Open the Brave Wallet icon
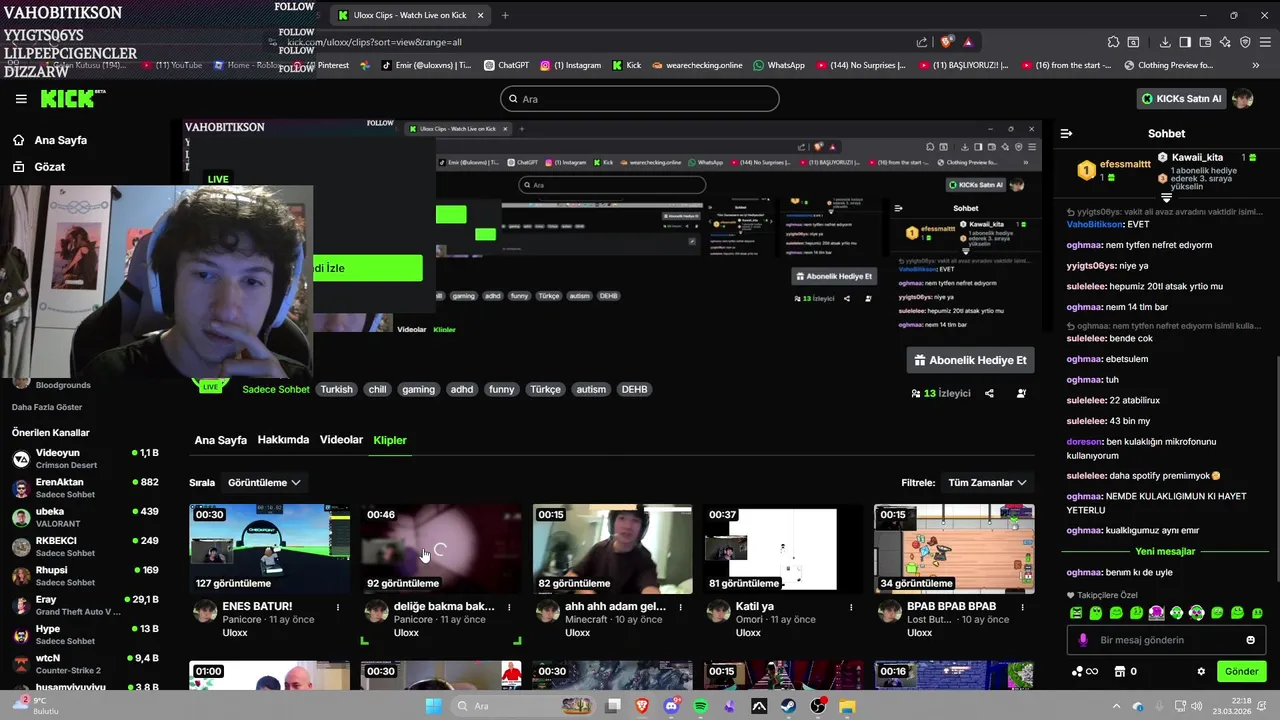Image resolution: width=1280 pixels, height=720 pixels. click(x=1205, y=42)
